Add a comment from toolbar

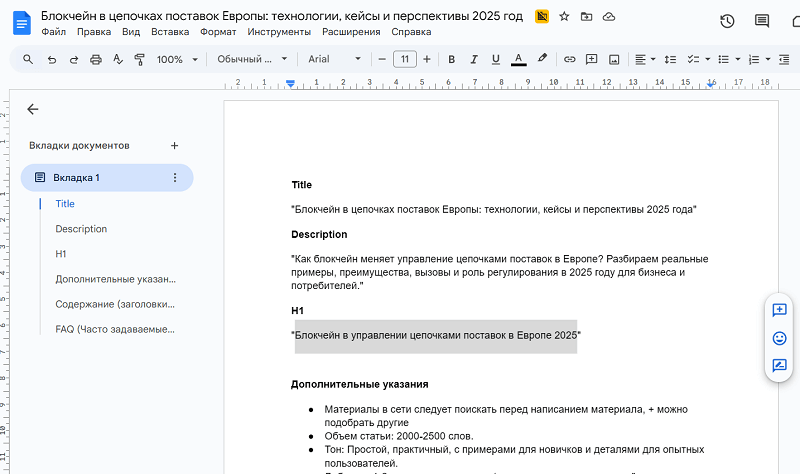click(x=591, y=59)
